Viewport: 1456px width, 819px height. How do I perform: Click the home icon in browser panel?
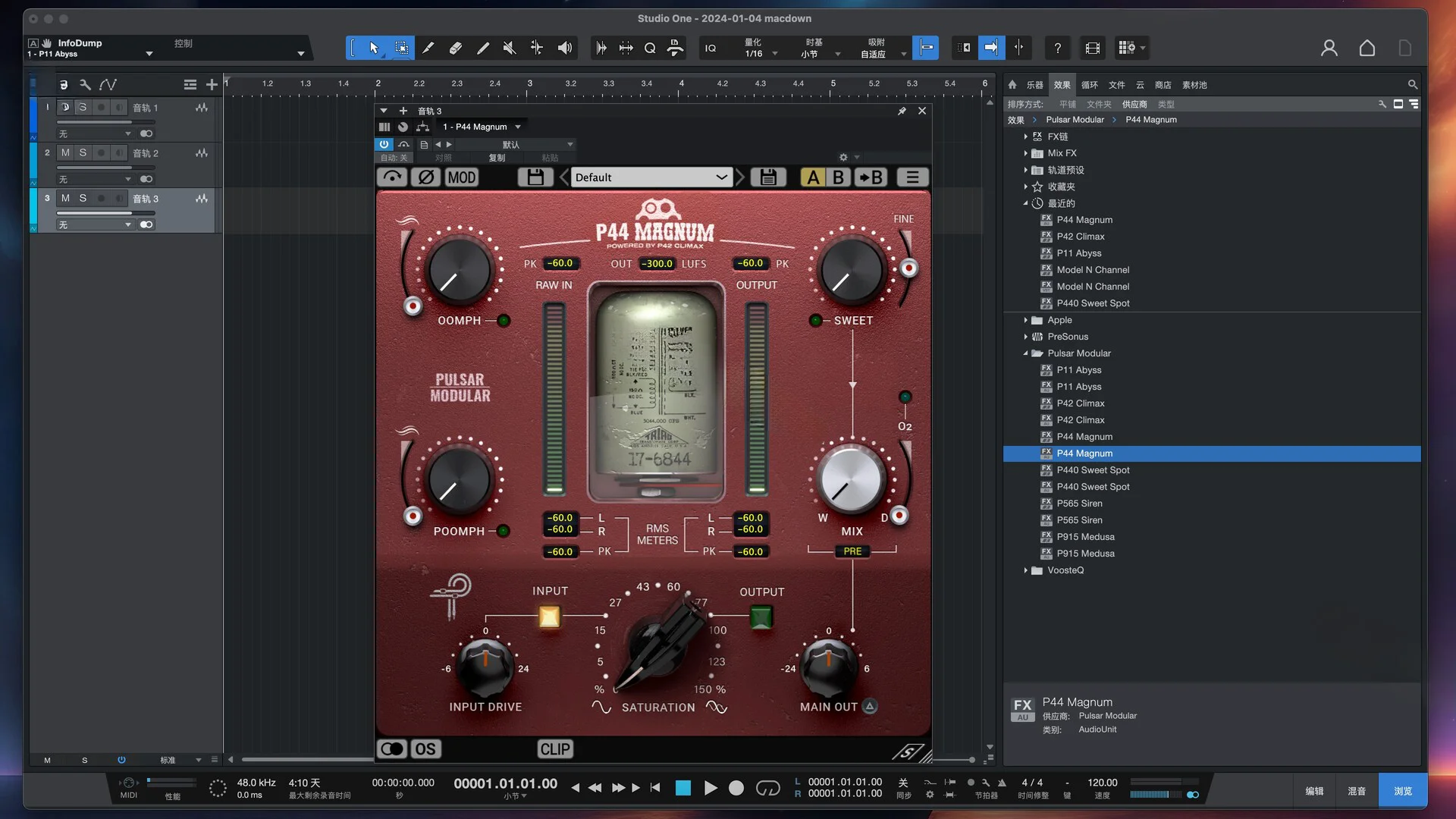1012,85
